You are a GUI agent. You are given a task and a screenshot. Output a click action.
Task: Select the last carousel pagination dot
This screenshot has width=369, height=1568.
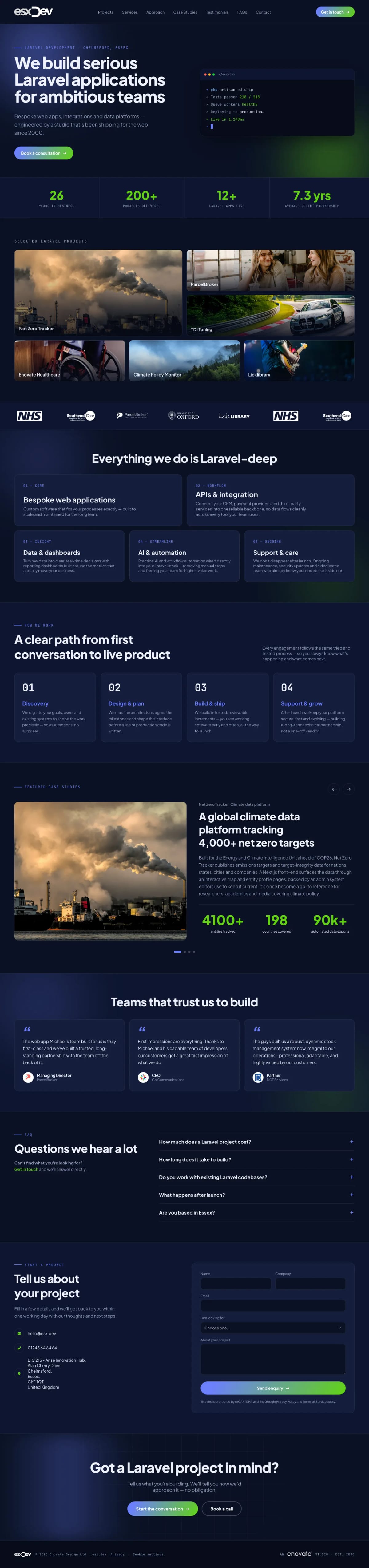(194, 951)
